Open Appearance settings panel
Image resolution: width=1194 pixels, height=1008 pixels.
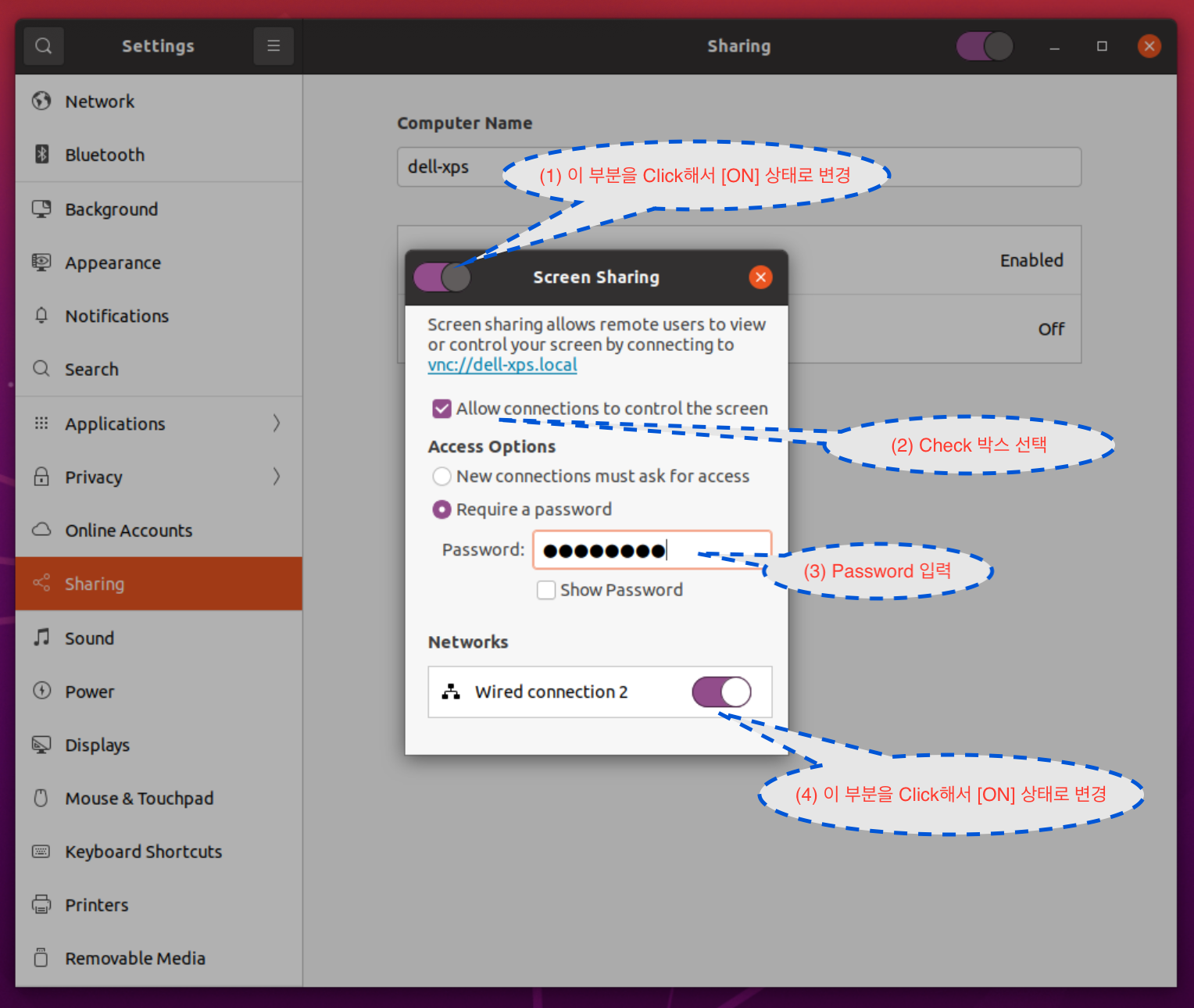[159, 262]
